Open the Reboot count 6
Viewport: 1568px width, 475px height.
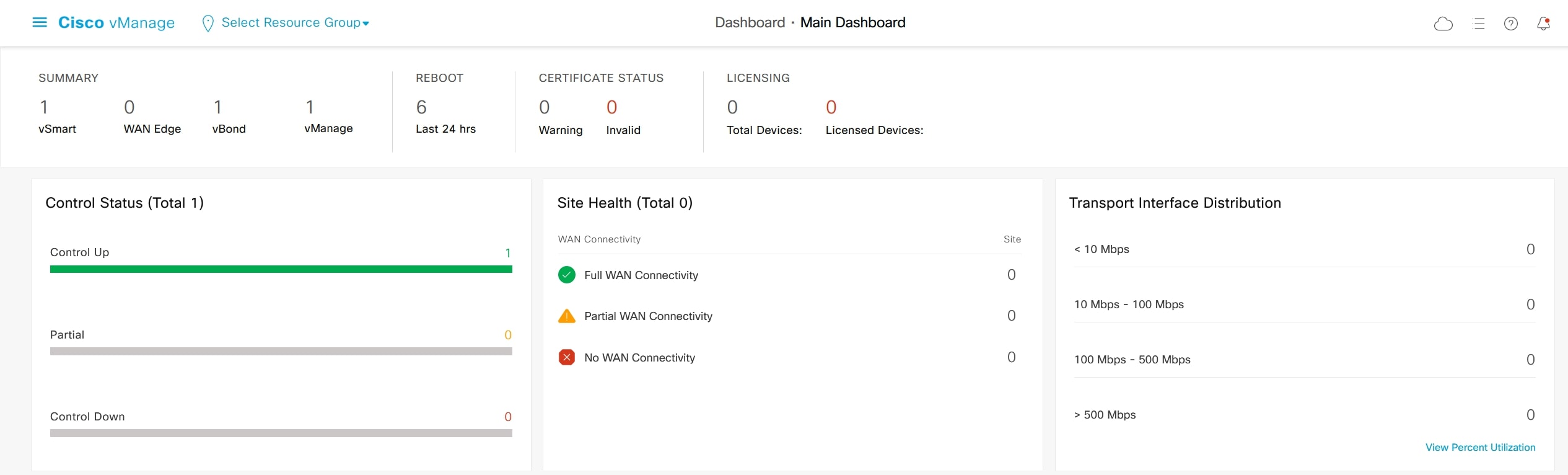click(x=421, y=107)
